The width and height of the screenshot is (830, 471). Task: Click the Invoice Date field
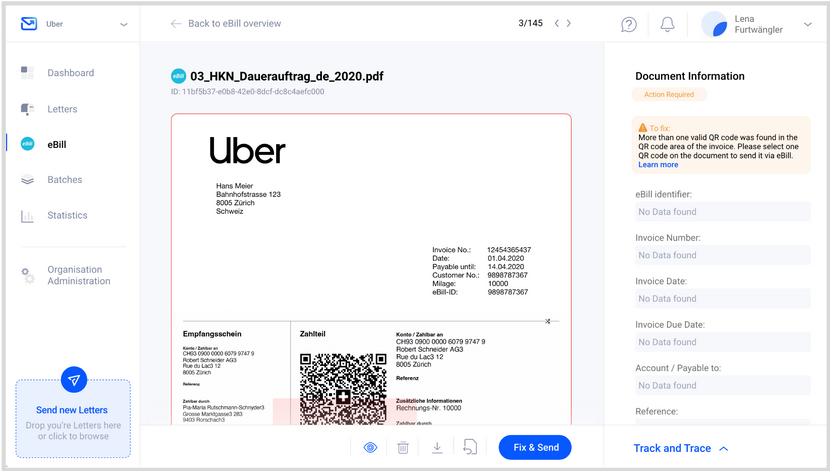click(723, 298)
